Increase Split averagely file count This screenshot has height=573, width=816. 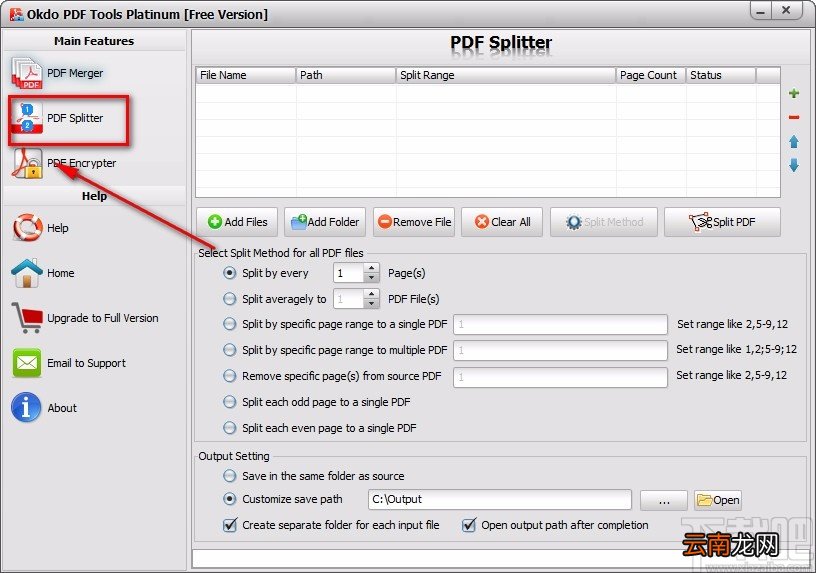(371, 294)
